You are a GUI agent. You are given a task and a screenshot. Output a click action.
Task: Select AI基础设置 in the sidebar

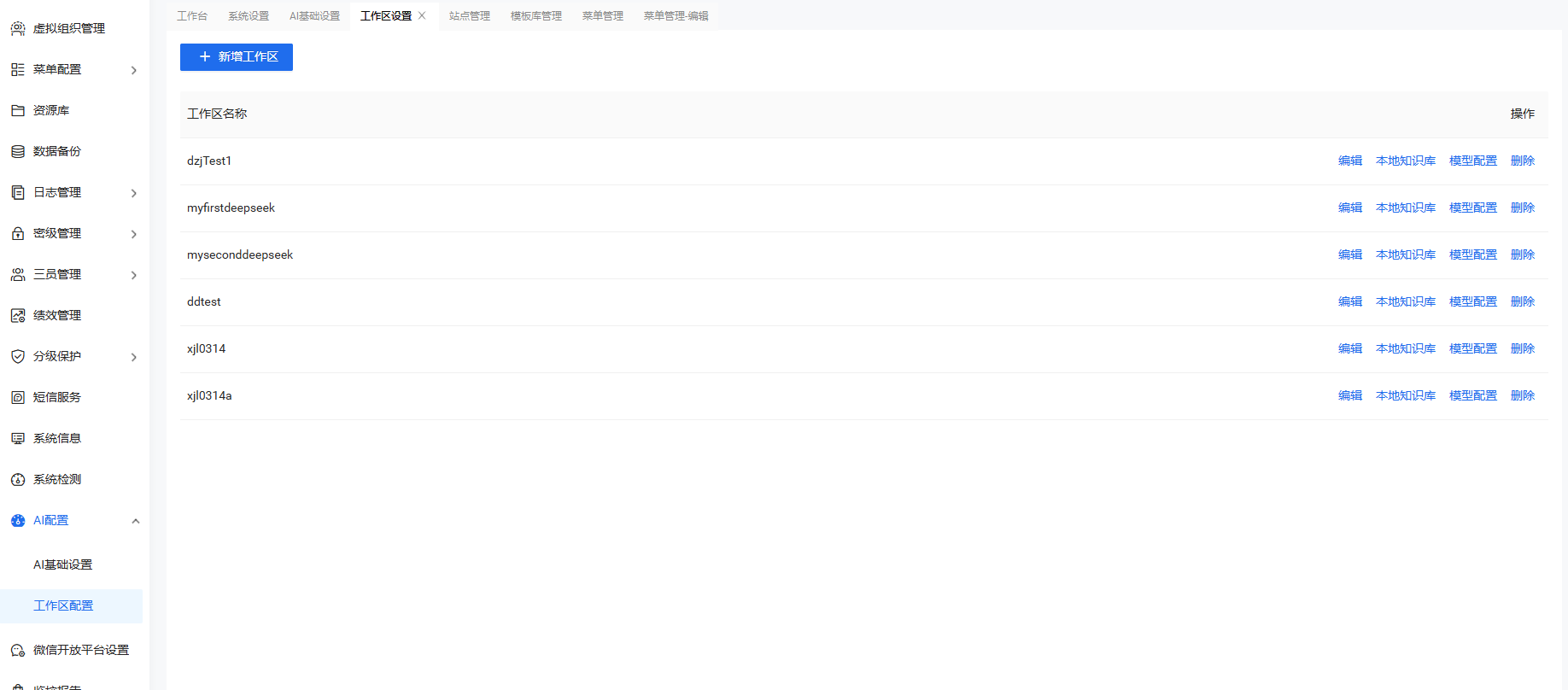point(63,564)
